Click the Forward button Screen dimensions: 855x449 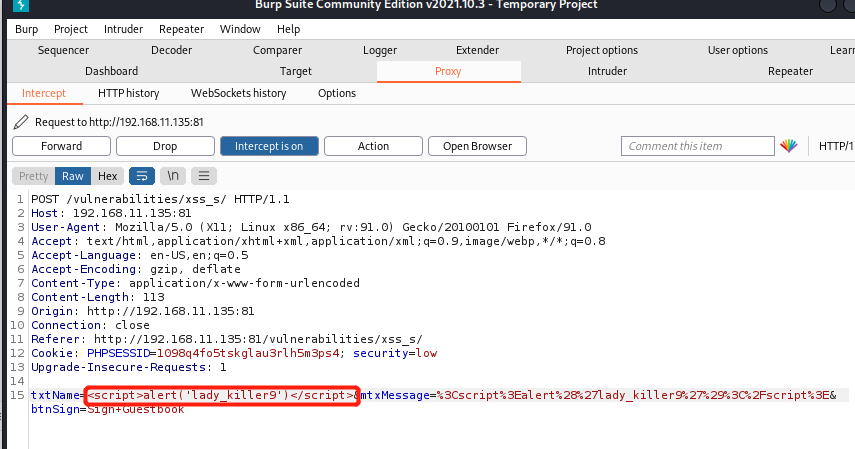[x=61, y=146]
